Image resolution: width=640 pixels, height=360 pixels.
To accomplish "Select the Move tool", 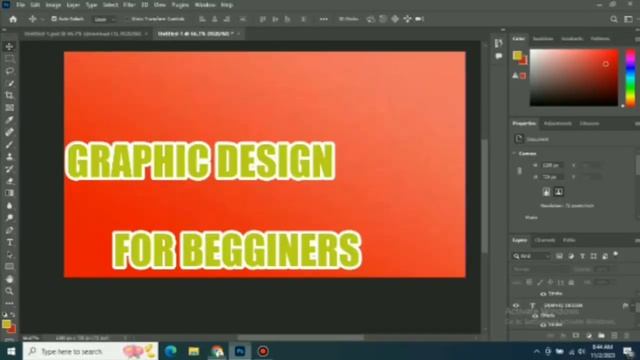I will pyautogui.click(x=9, y=47).
